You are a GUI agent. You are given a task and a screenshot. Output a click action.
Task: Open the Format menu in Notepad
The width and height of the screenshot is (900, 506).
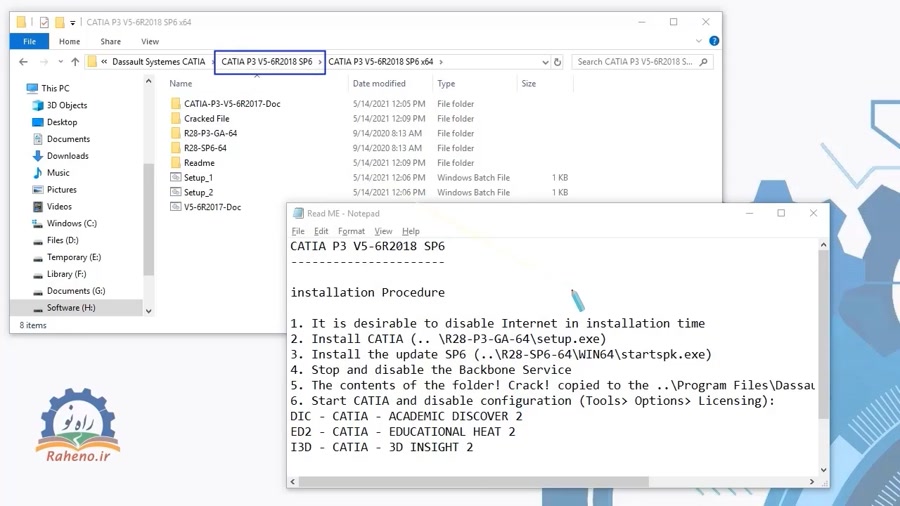click(351, 231)
